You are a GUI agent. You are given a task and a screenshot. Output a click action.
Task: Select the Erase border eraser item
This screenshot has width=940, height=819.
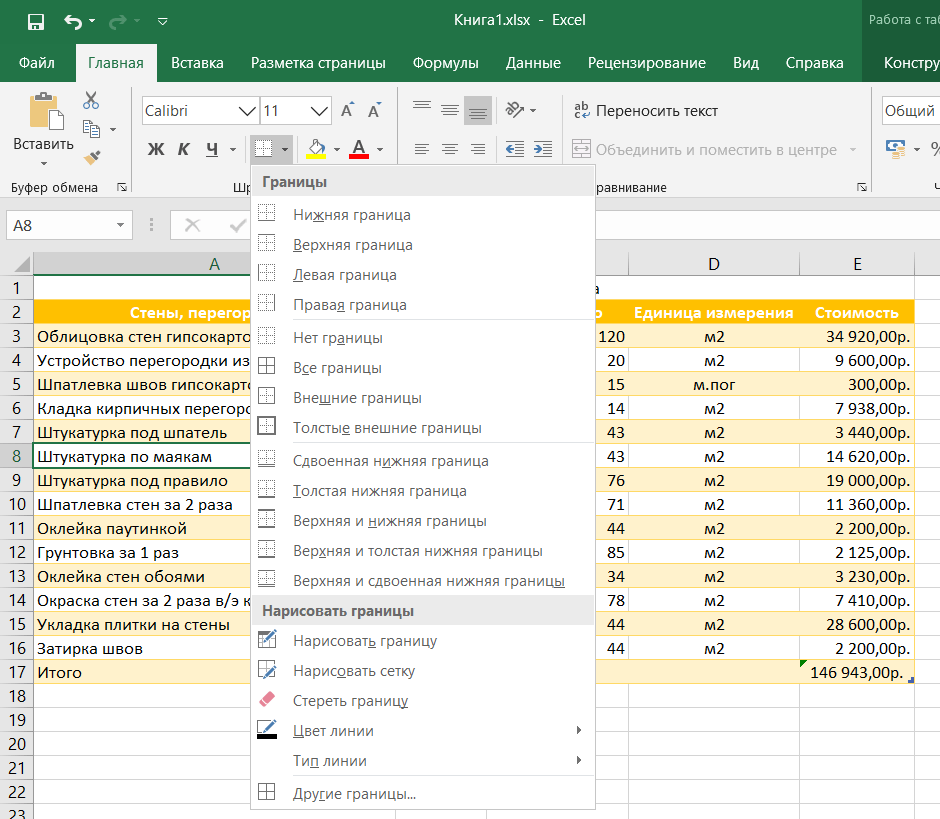(350, 701)
